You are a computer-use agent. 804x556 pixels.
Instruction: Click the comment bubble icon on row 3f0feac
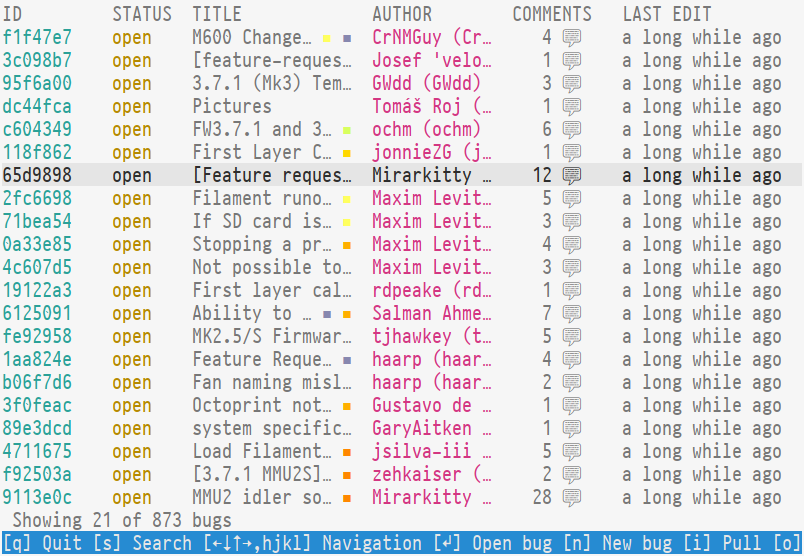[x=572, y=406]
